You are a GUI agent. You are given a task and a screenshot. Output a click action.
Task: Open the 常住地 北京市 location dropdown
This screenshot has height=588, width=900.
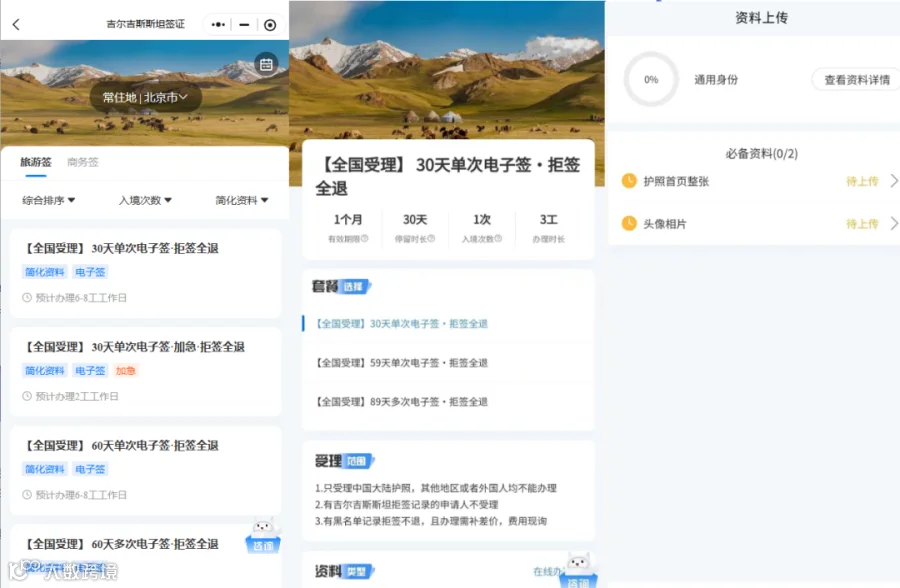(x=146, y=97)
